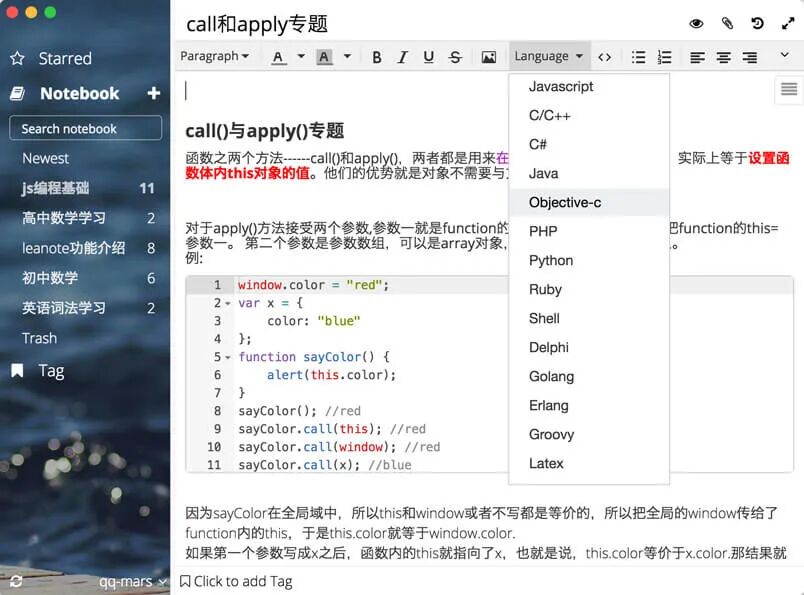The image size is (804, 595).
Task: Choose Latex from the Language list
Action: 589,464
